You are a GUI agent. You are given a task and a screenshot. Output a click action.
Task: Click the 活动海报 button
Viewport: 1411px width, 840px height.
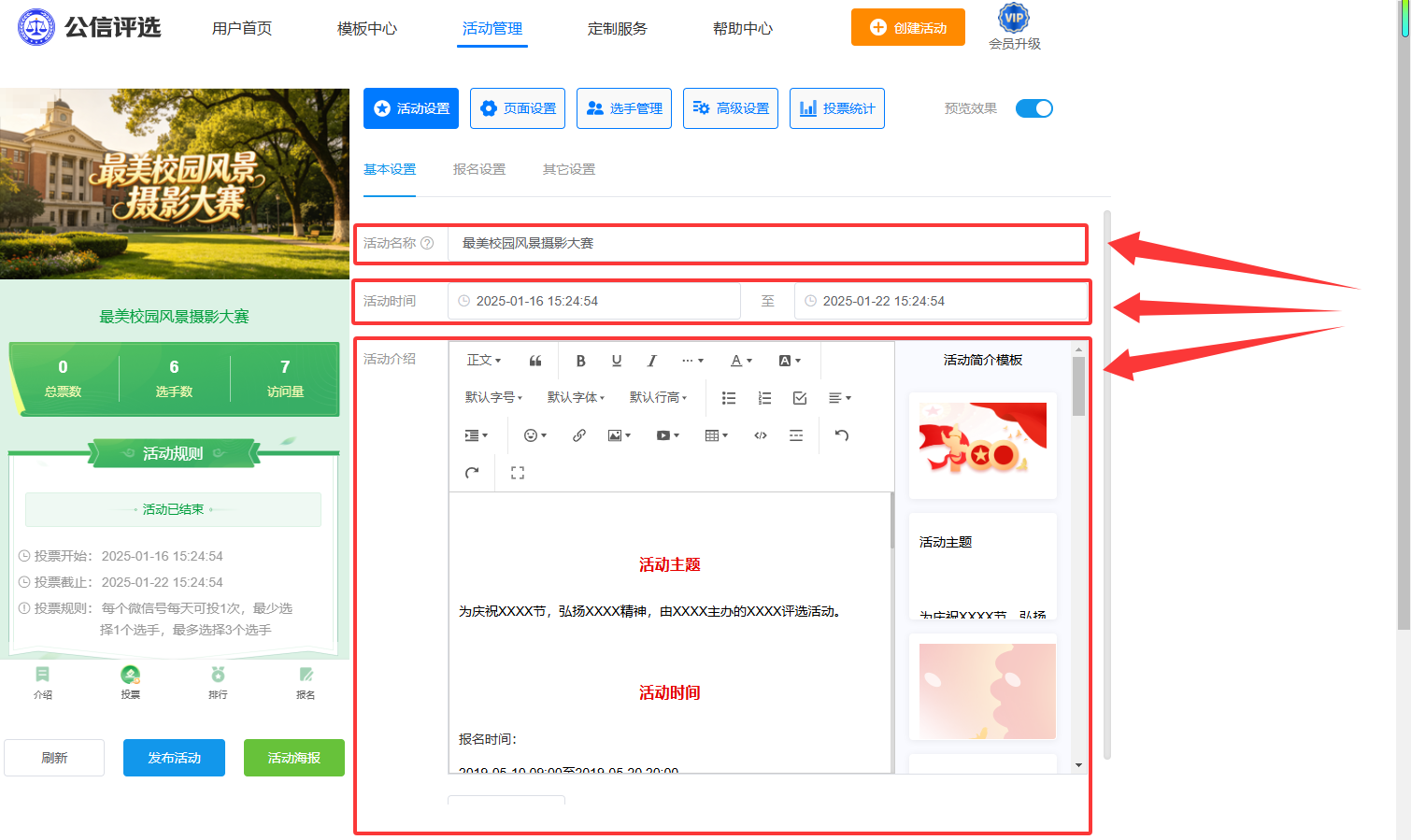coord(294,758)
